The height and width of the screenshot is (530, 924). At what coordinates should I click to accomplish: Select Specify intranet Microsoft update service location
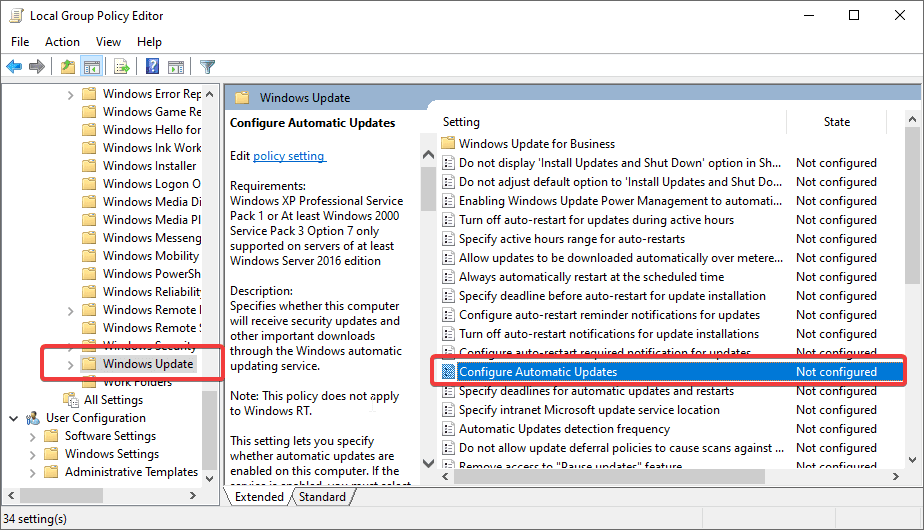tap(589, 410)
